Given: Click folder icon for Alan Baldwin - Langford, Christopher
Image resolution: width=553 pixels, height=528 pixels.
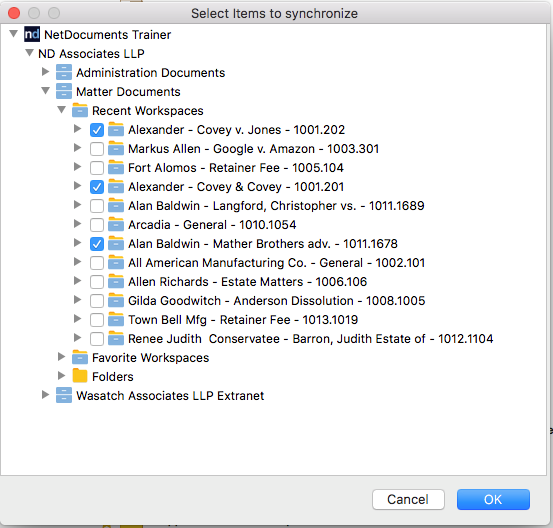Looking at the screenshot, I should pos(116,205).
